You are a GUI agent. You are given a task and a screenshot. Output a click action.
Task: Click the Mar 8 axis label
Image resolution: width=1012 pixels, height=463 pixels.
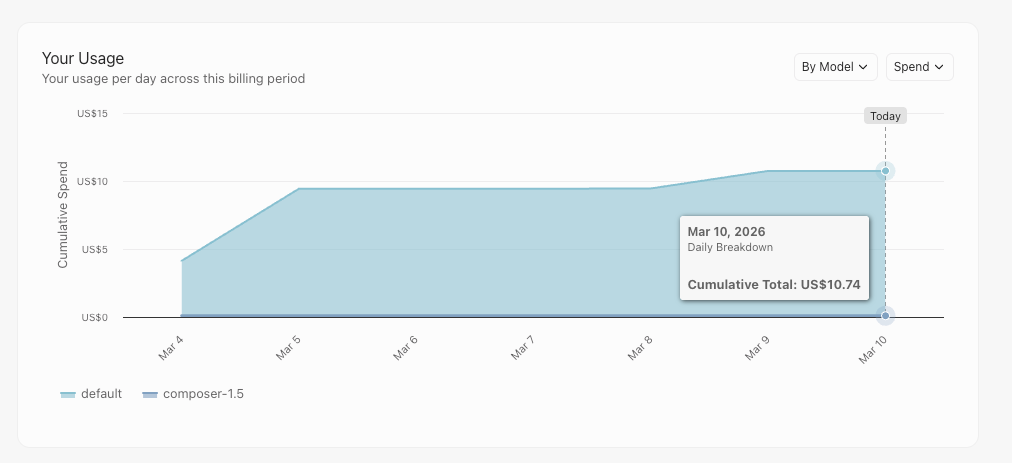click(x=640, y=347)
